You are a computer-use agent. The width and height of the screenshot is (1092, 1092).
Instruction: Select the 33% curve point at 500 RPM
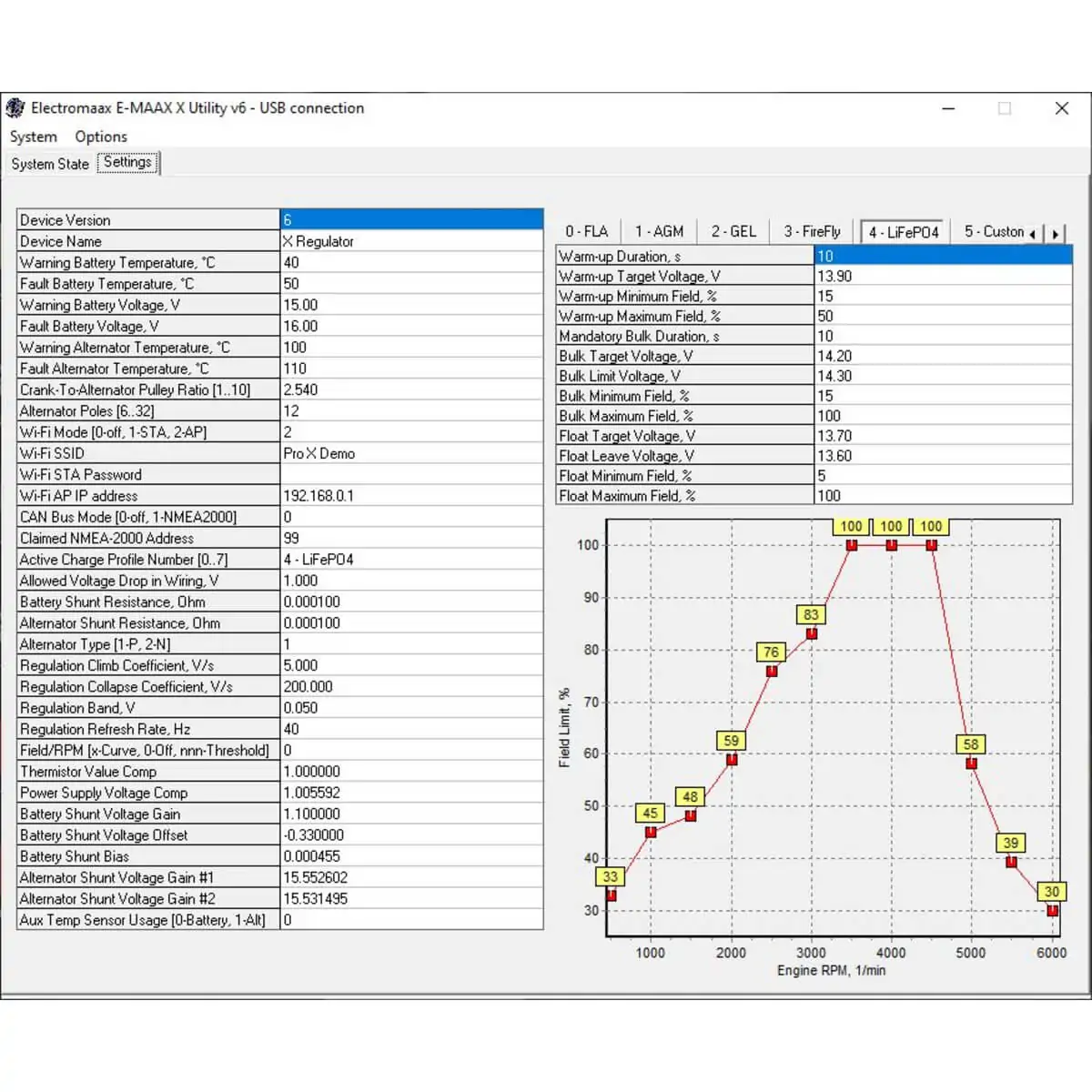[612, 895]
